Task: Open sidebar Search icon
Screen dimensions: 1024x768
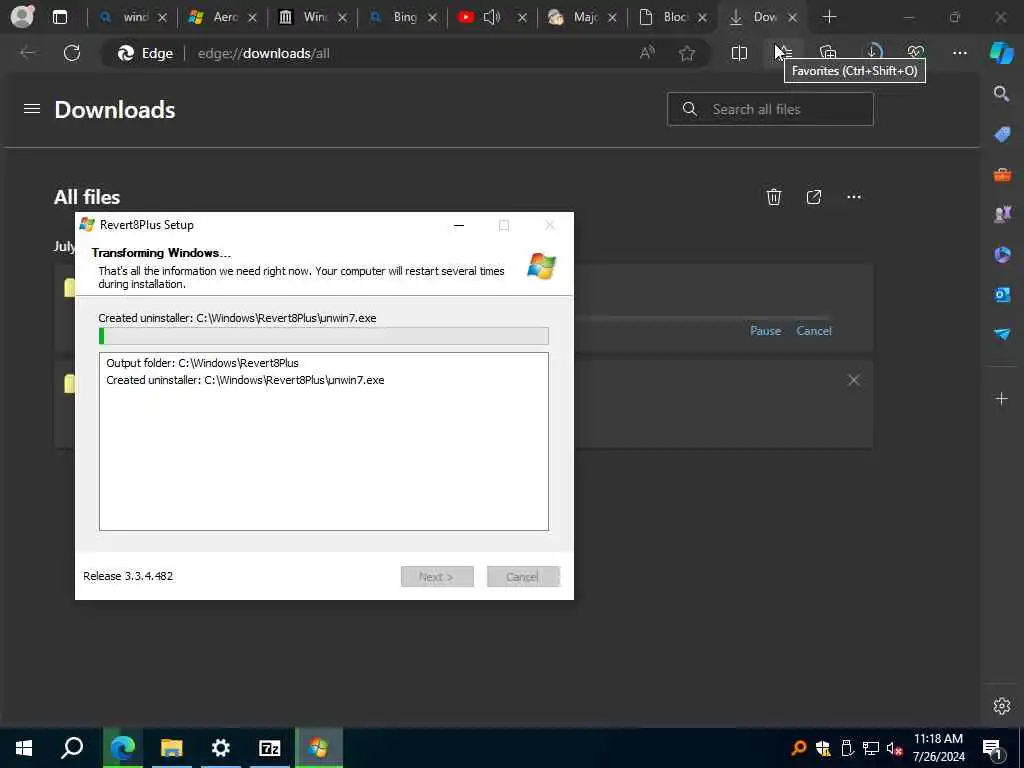Action: pyautogui.click(x=1002, y=94)
